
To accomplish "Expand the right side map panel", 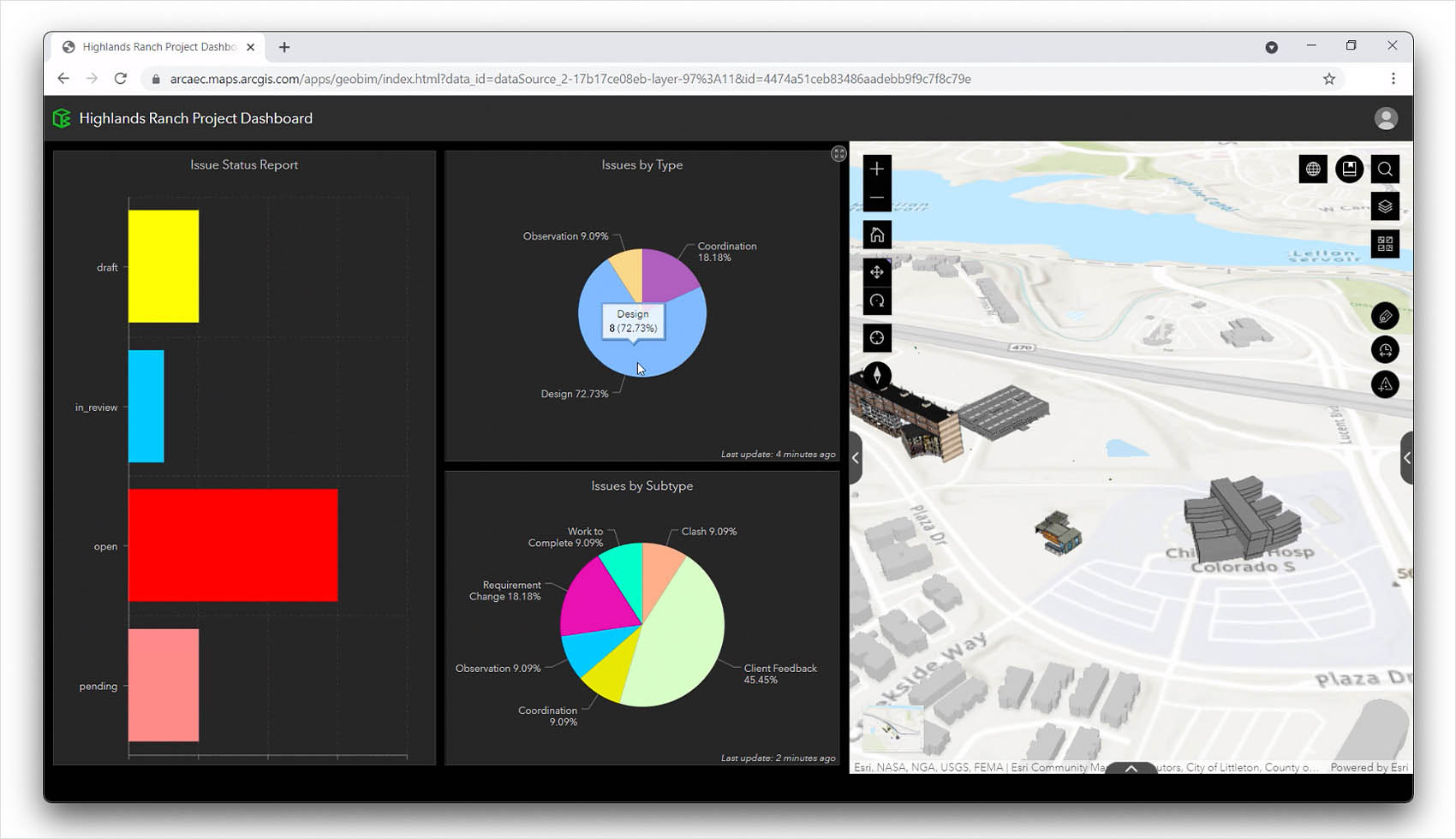I will (1406, 458).
